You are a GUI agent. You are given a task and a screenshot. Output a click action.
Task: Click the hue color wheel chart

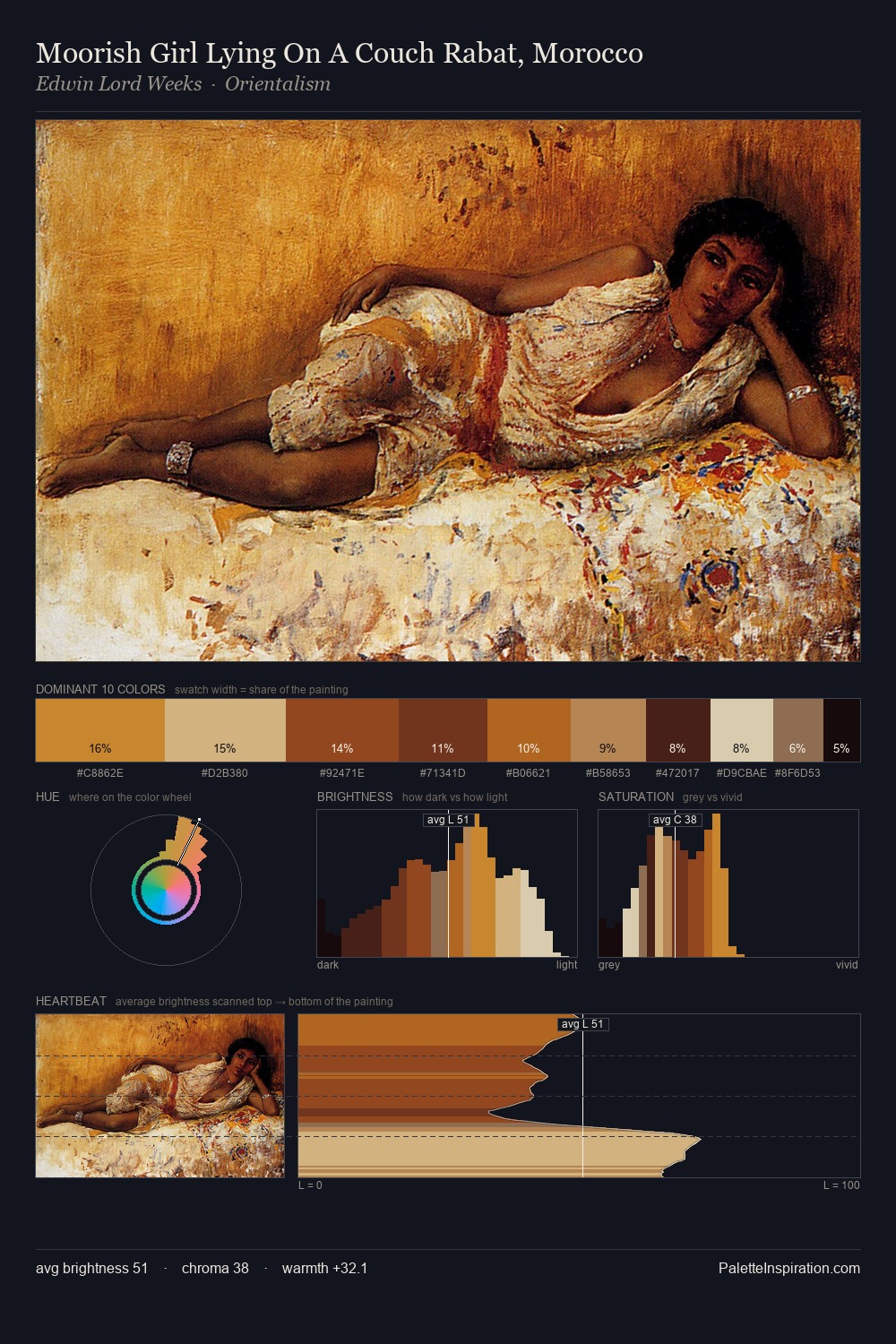coord(166,890)
